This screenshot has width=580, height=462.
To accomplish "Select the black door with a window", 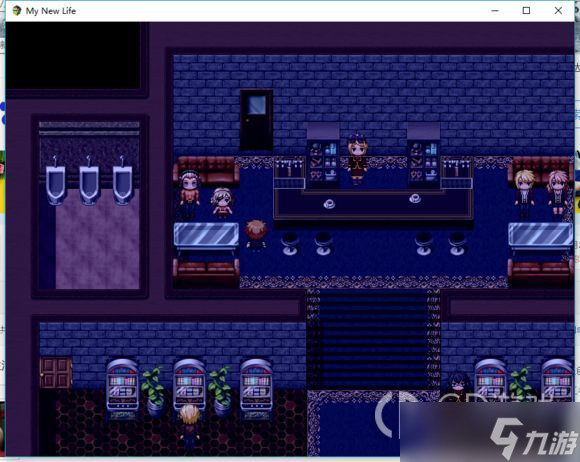I will pos(256,120).
